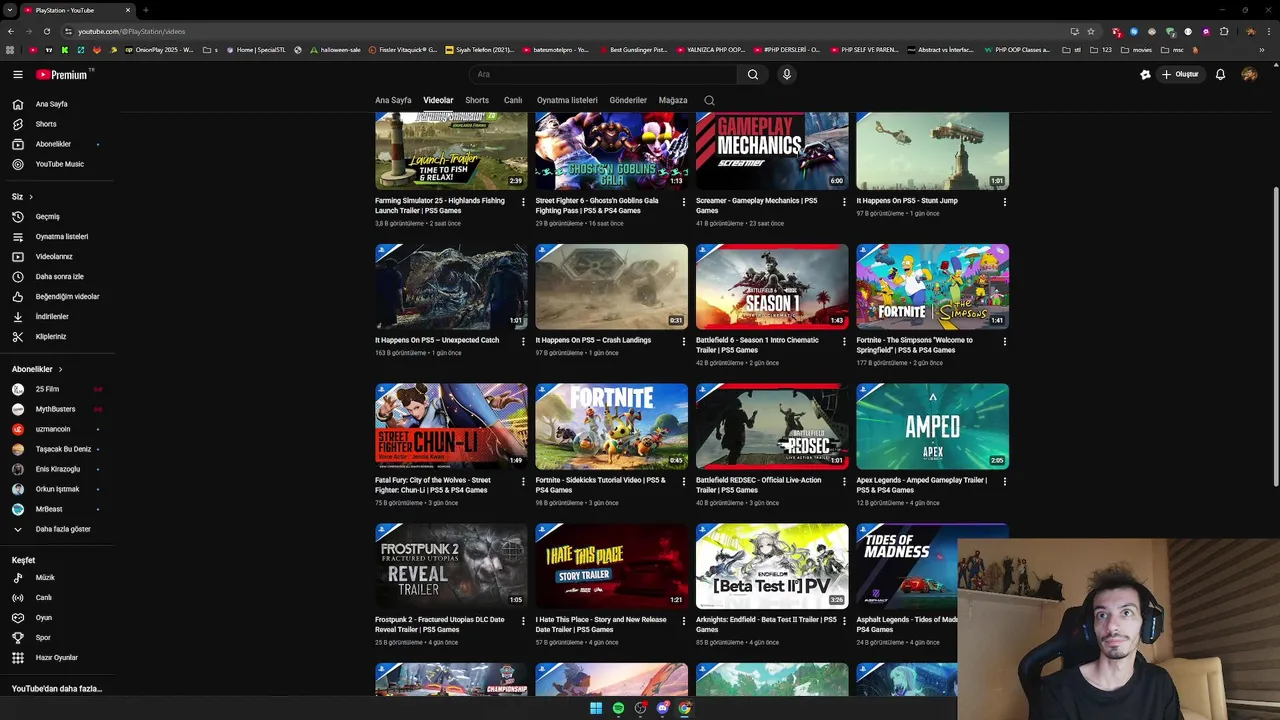This screenshot has height=720, width=1280.
Task: Open the Mağaza channel tab
Action: pos(673,100)
